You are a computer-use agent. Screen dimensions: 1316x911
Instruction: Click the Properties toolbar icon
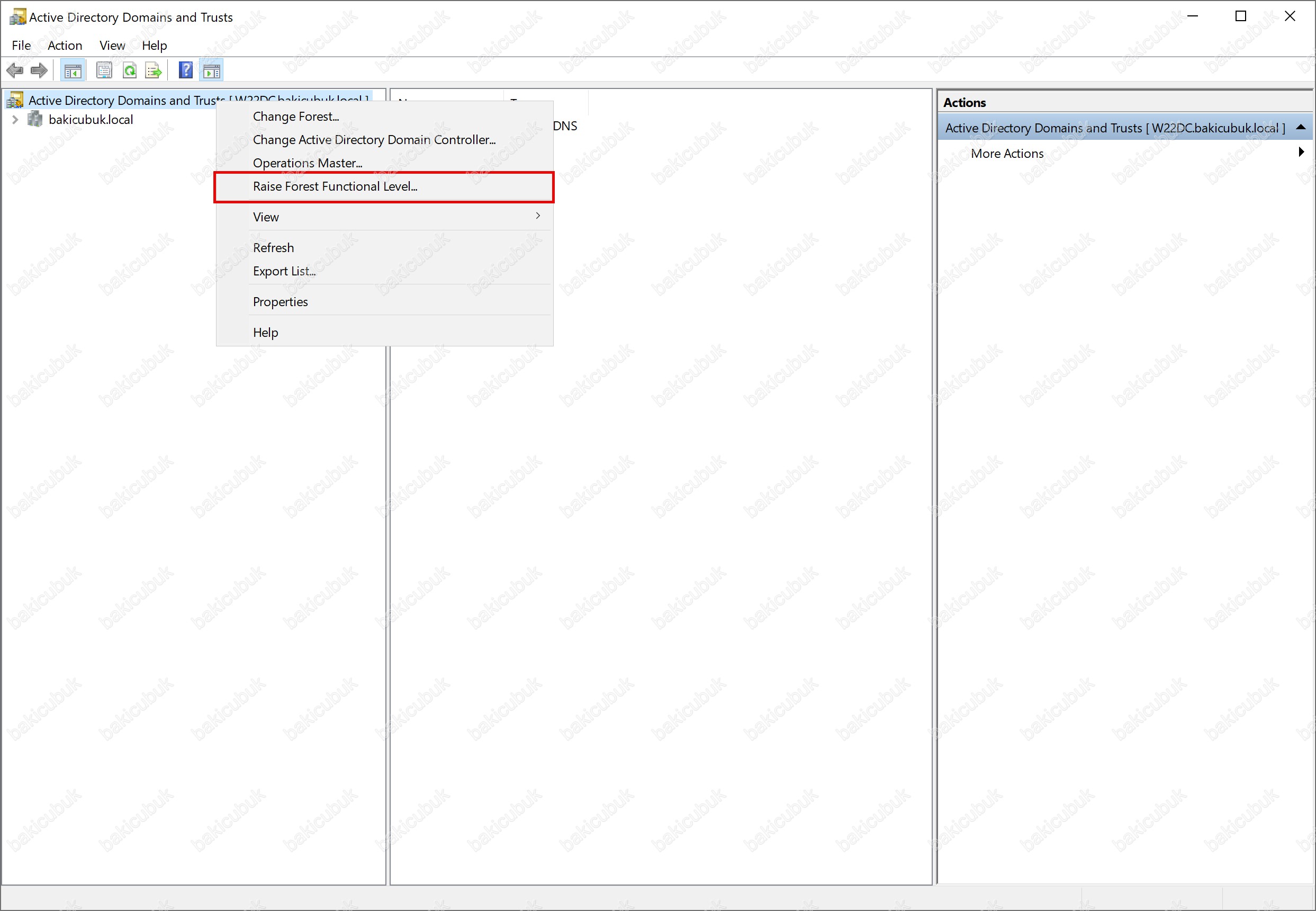104,71
